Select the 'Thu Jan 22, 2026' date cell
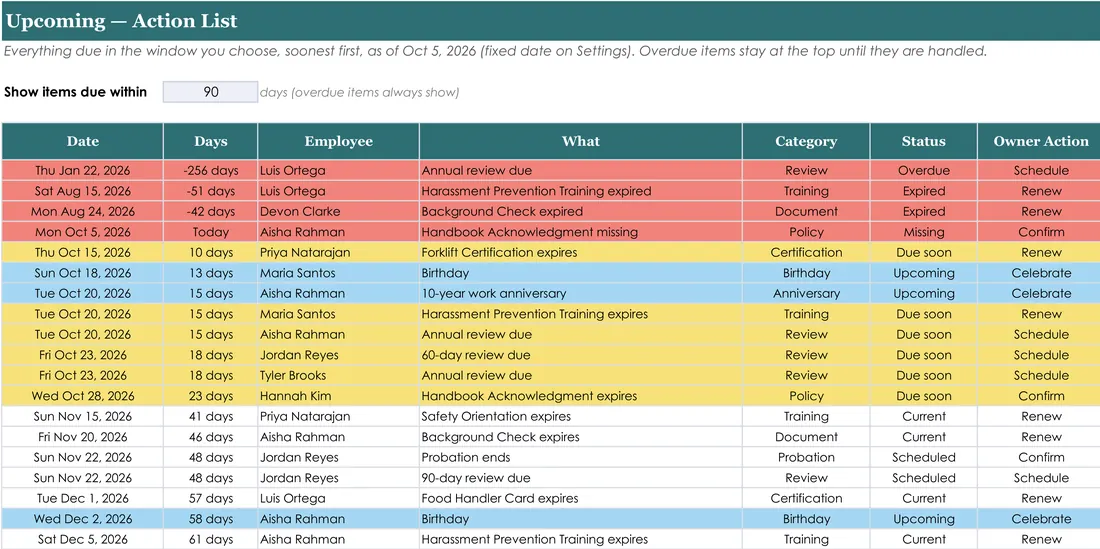Viewport: 1100px width, 549px height. 83,170
